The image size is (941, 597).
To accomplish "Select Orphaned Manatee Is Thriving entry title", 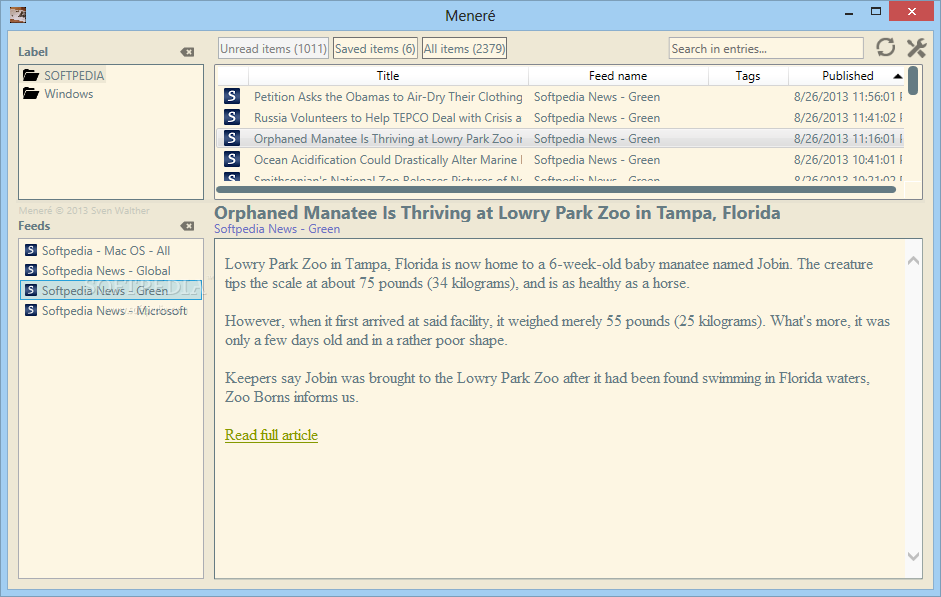I will 388,139.
